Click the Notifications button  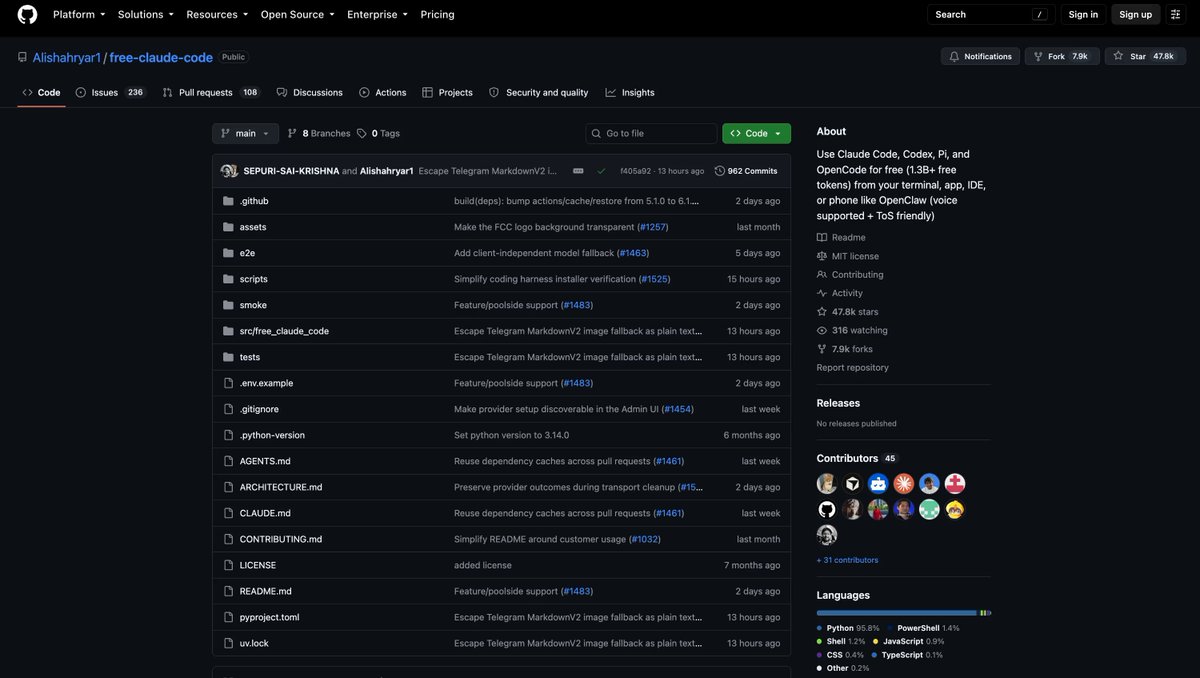(x=980, y=56)
